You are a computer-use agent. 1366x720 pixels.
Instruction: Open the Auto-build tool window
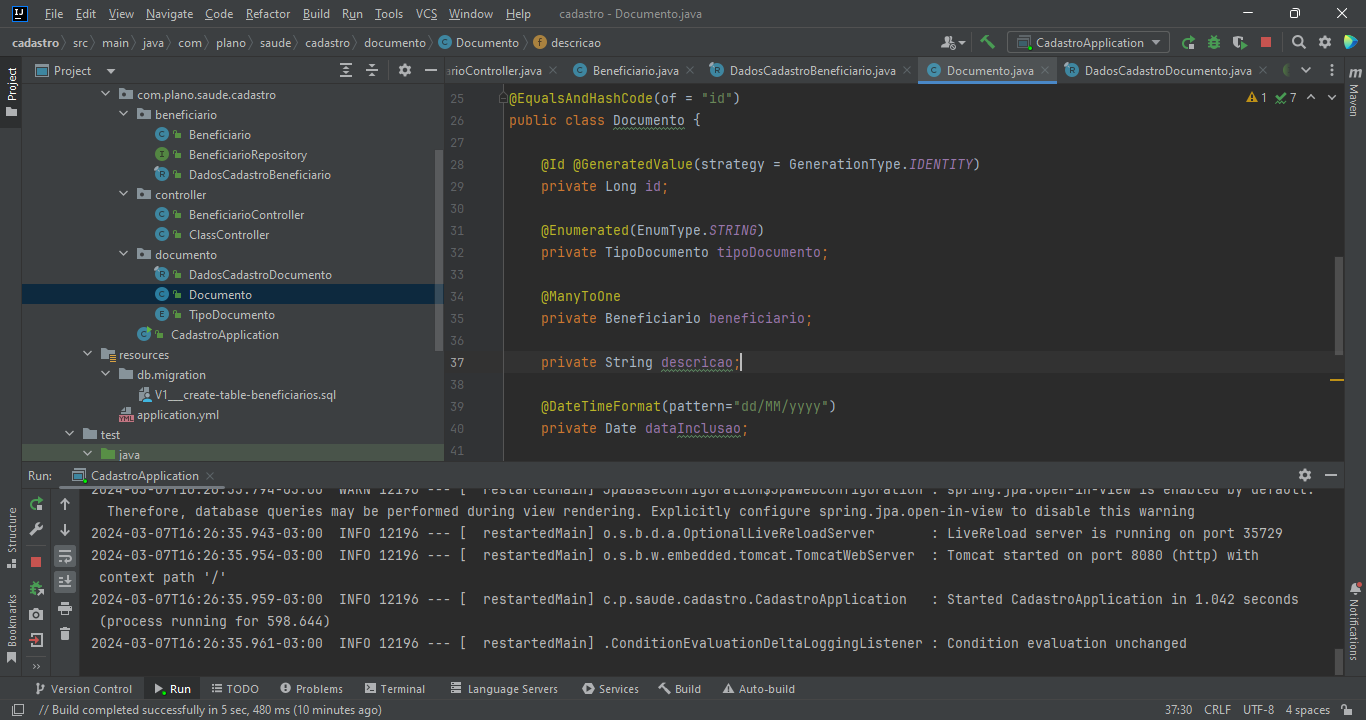758,689
